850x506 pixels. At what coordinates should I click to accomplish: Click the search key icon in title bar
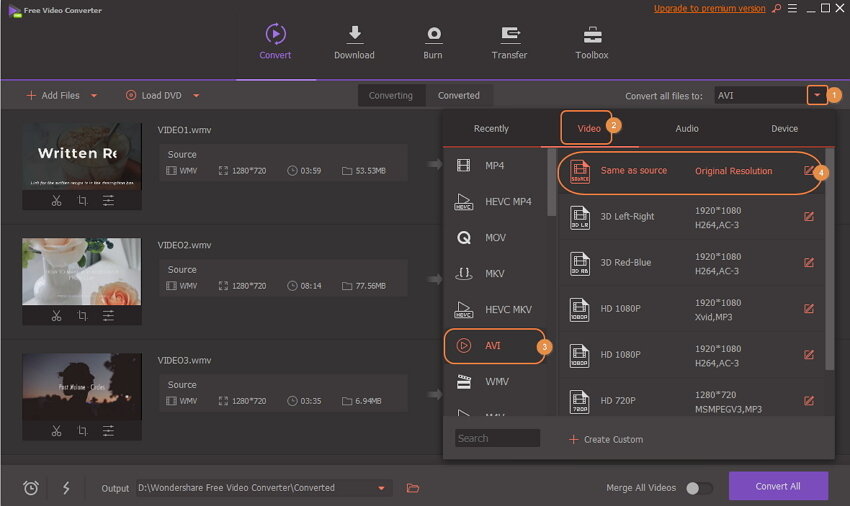777,8
